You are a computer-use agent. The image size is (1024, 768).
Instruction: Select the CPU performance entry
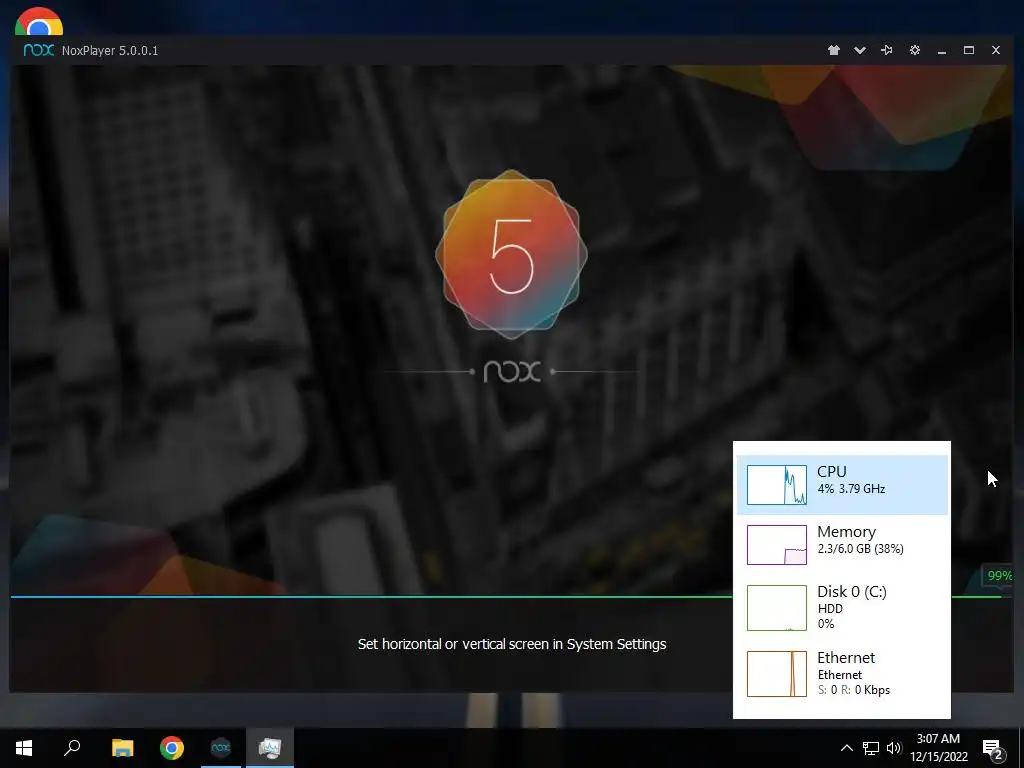click(842, 485)
